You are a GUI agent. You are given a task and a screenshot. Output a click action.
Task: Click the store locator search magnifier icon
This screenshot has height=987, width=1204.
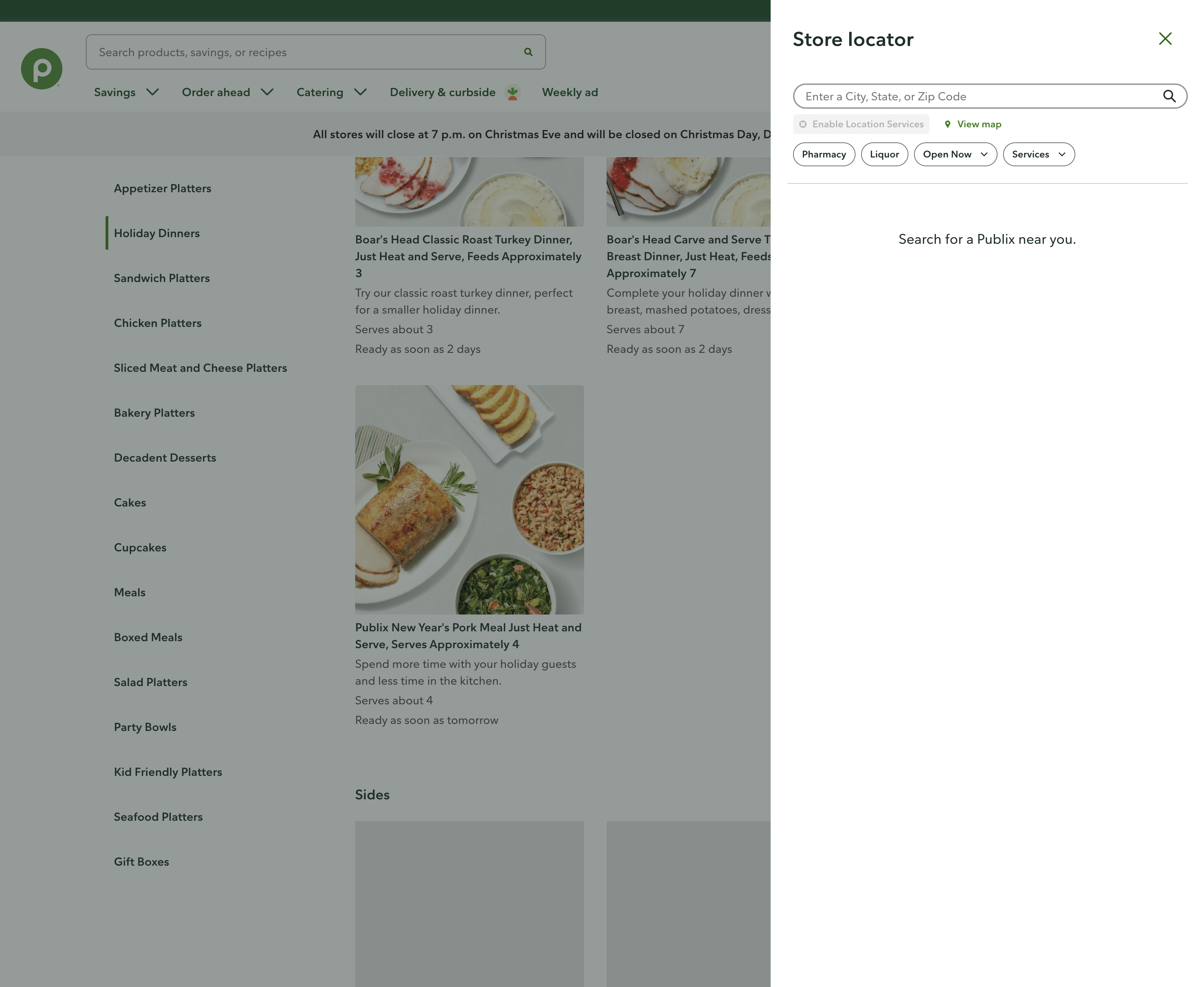pos(1170,96)
